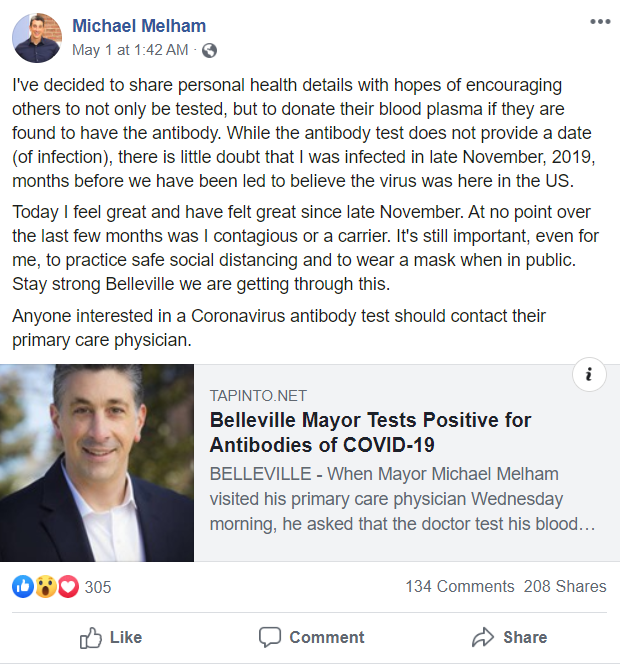620x665 pixels.
Task: Click the article description preview text
Action: (x=400, y=498)
